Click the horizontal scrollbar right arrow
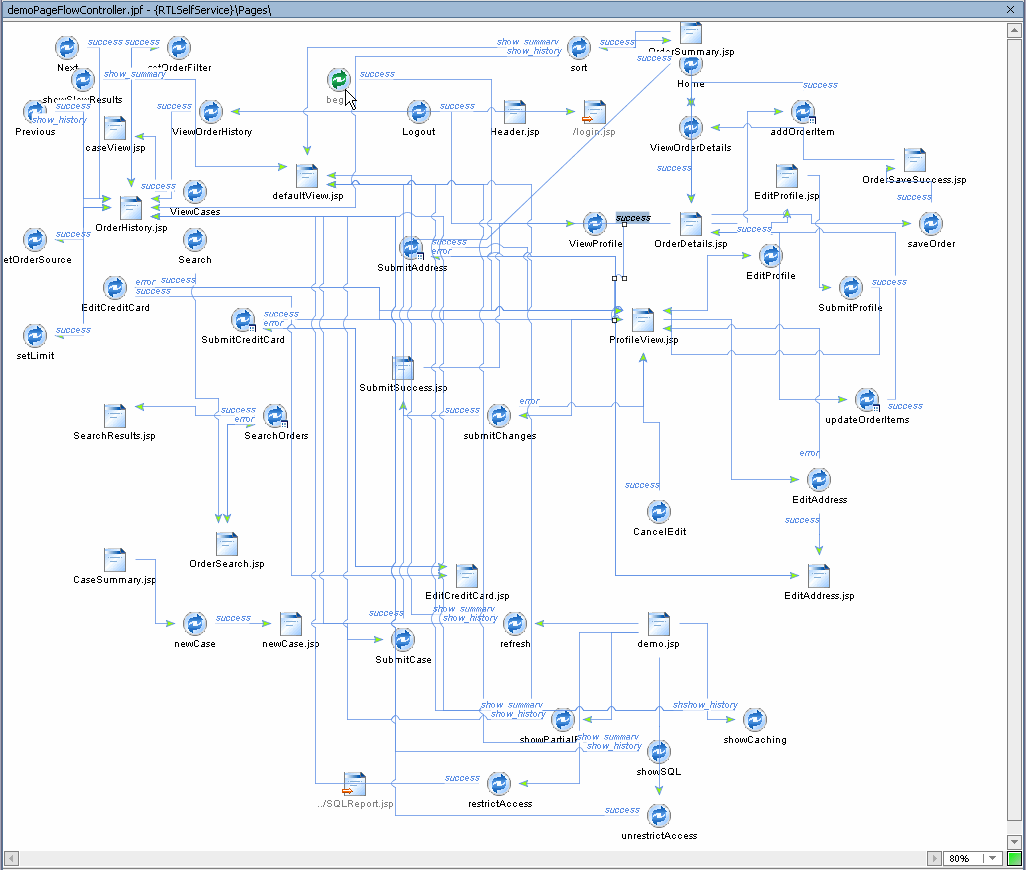This screenshot has width=1026, height=870. click(x=934, y=858)
